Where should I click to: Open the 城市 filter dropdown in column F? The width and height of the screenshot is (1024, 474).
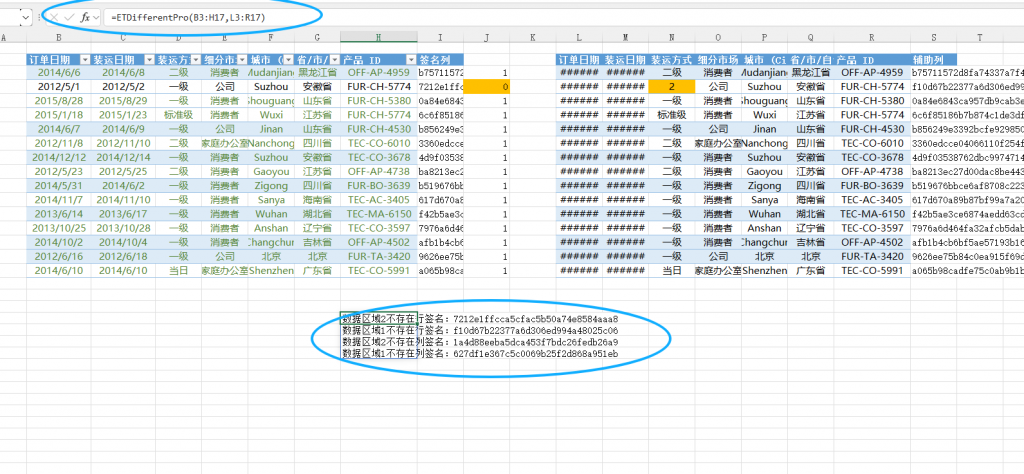289,59
